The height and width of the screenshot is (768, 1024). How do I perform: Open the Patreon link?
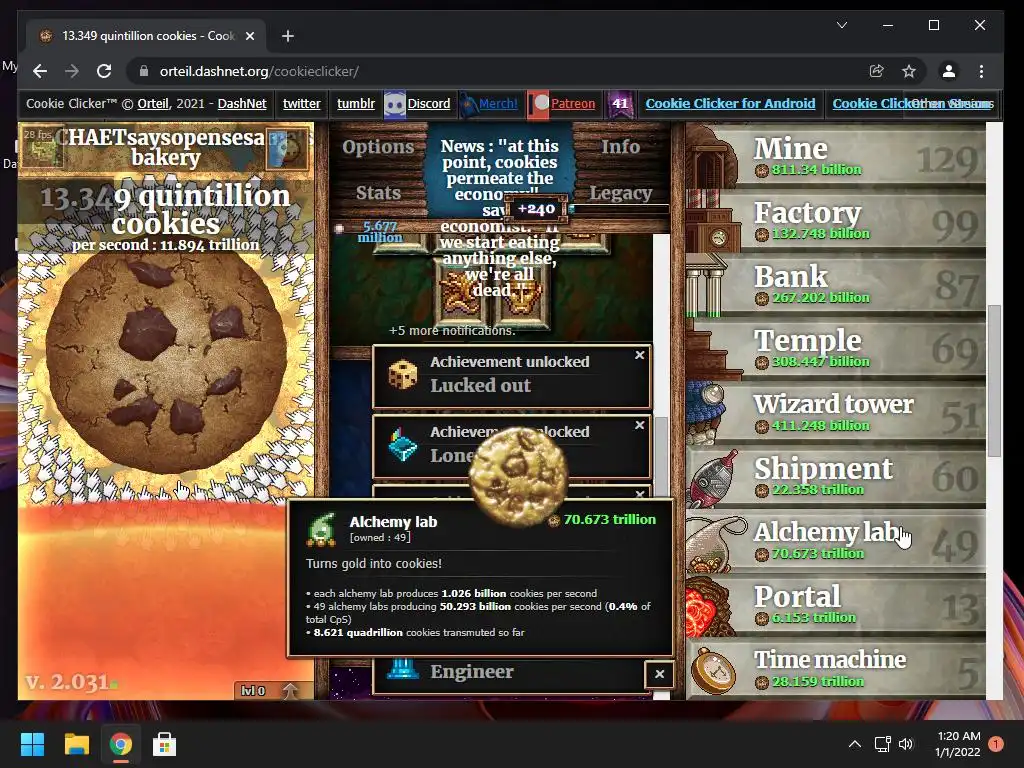[573, 103]
